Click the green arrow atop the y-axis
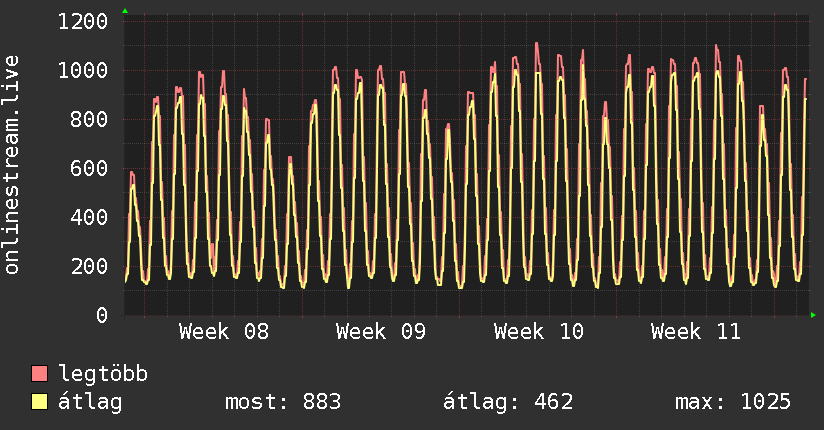824x430 pixels. click(124, 11)
